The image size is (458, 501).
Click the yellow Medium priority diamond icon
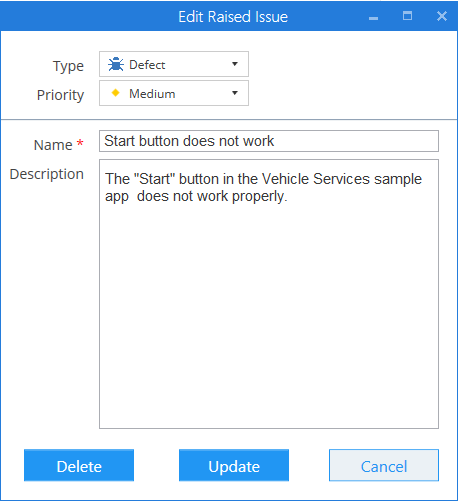[115, 93]
